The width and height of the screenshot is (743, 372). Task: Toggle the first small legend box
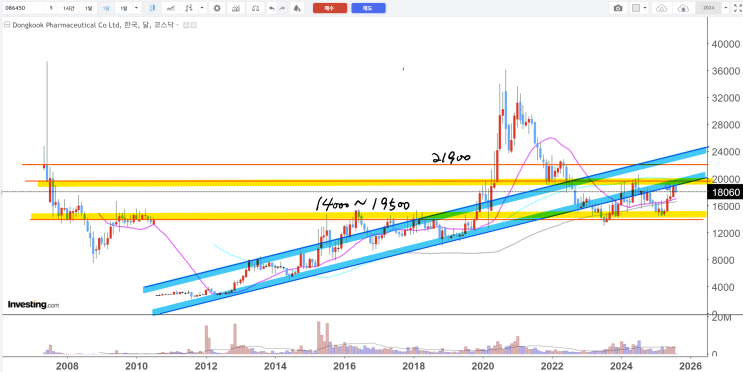click(186, 26)
